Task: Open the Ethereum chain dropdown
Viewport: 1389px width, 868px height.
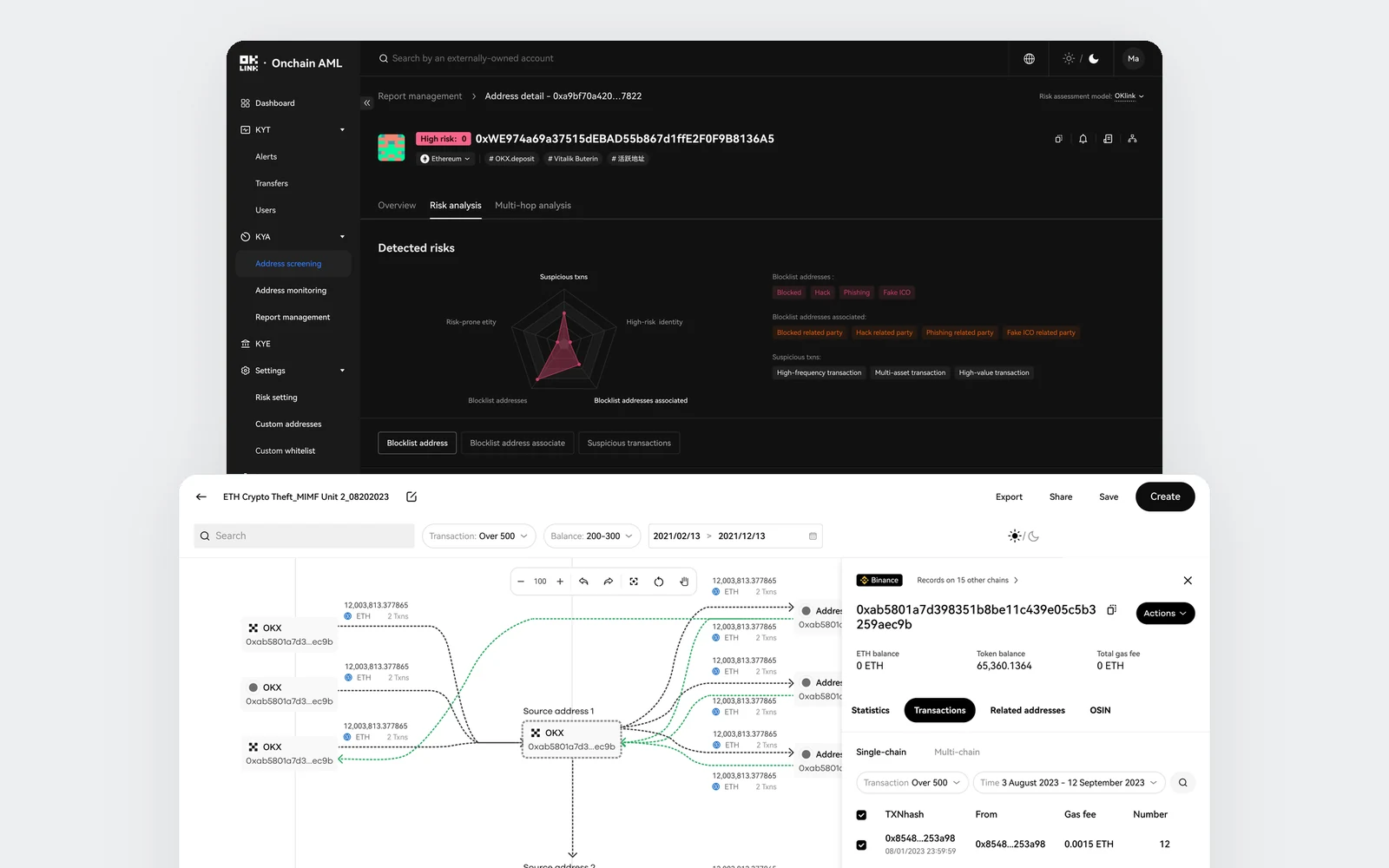Action: point(445,159)
